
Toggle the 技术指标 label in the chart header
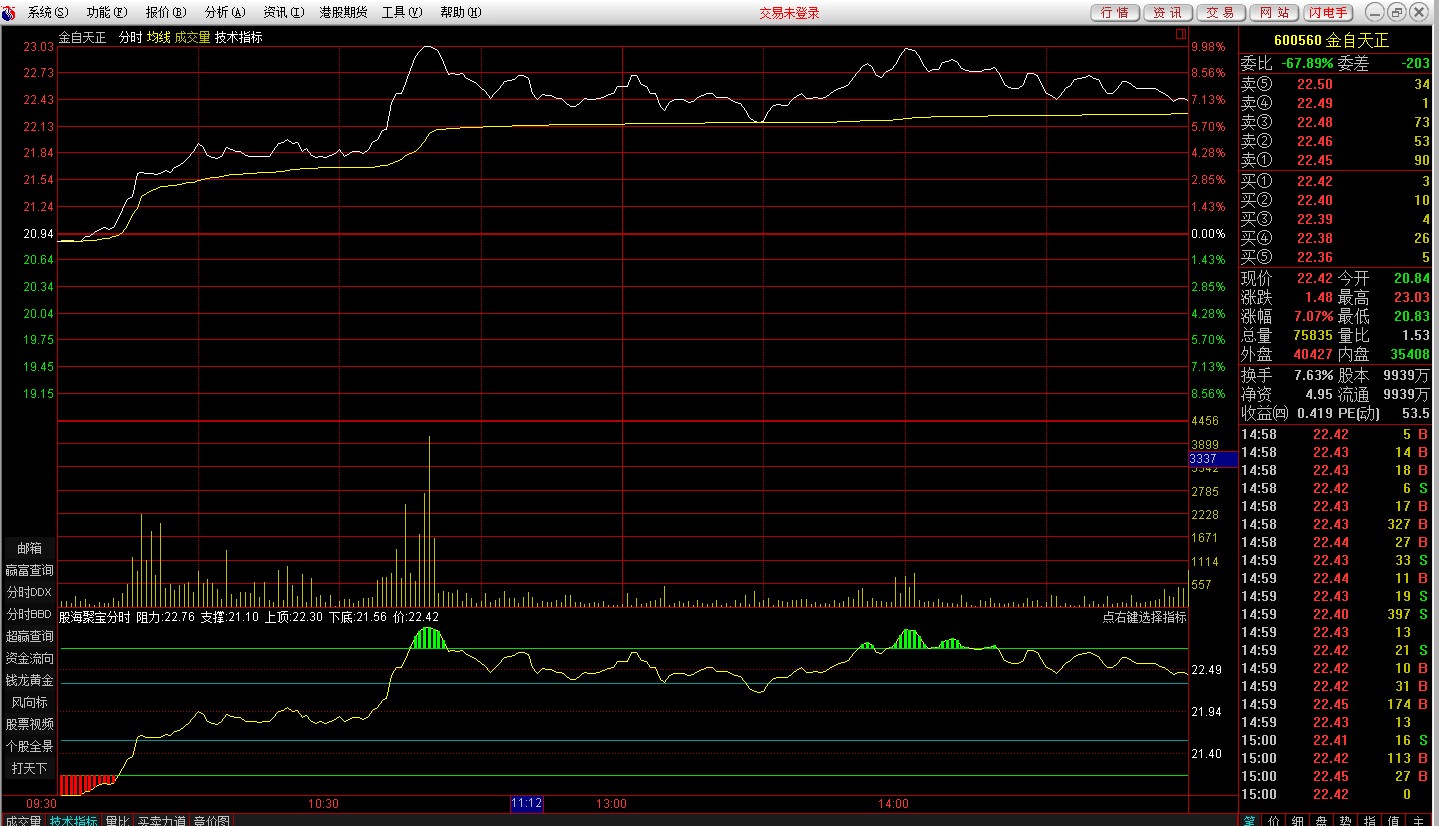point(239,37)
